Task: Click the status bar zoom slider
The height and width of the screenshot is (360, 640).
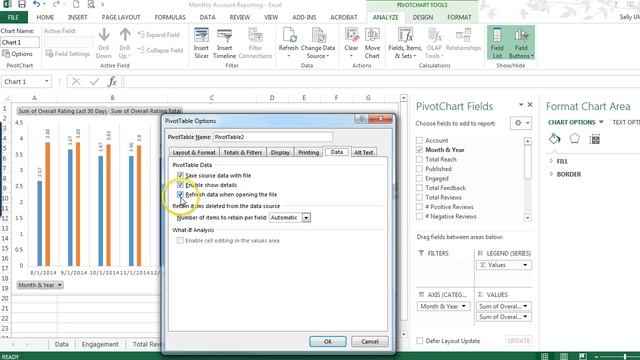Action: [x=625, y=357]
